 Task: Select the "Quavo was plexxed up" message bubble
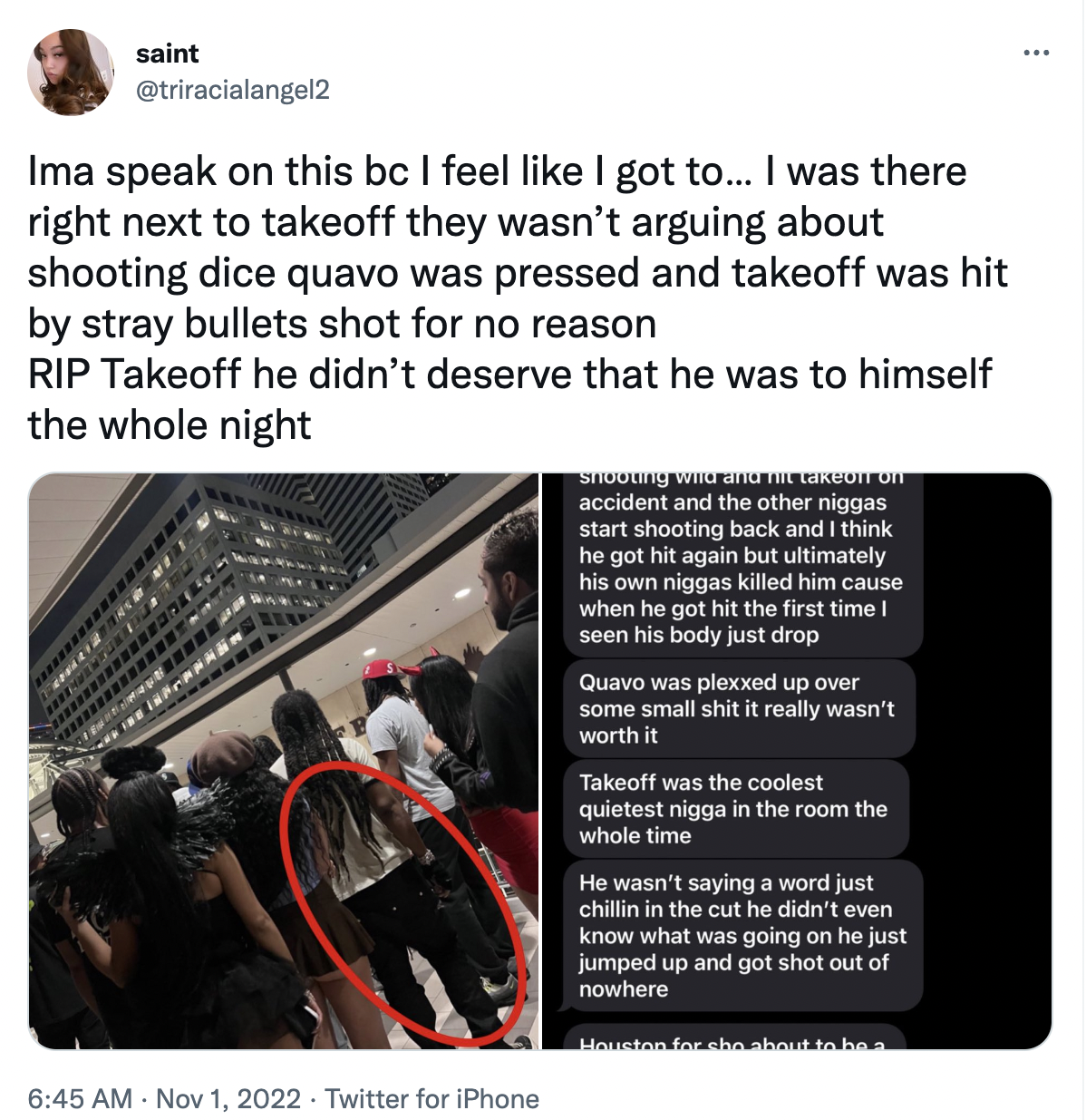[x=738, y=709]
